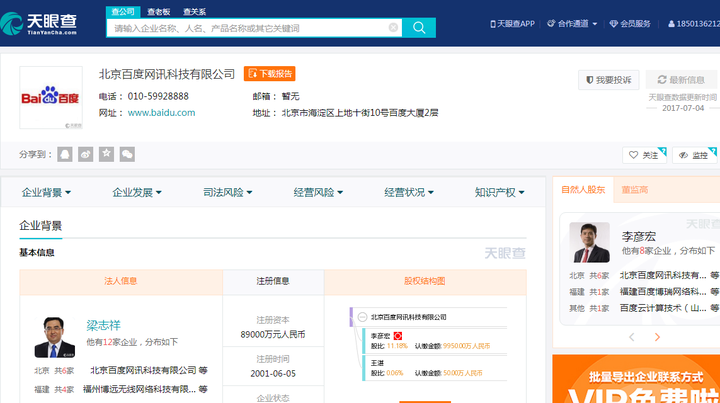Click the address 北京市海淀区上地十街10号百度大厦2层
This screenshot has width=720, height=403.
(x=360, y=113)
